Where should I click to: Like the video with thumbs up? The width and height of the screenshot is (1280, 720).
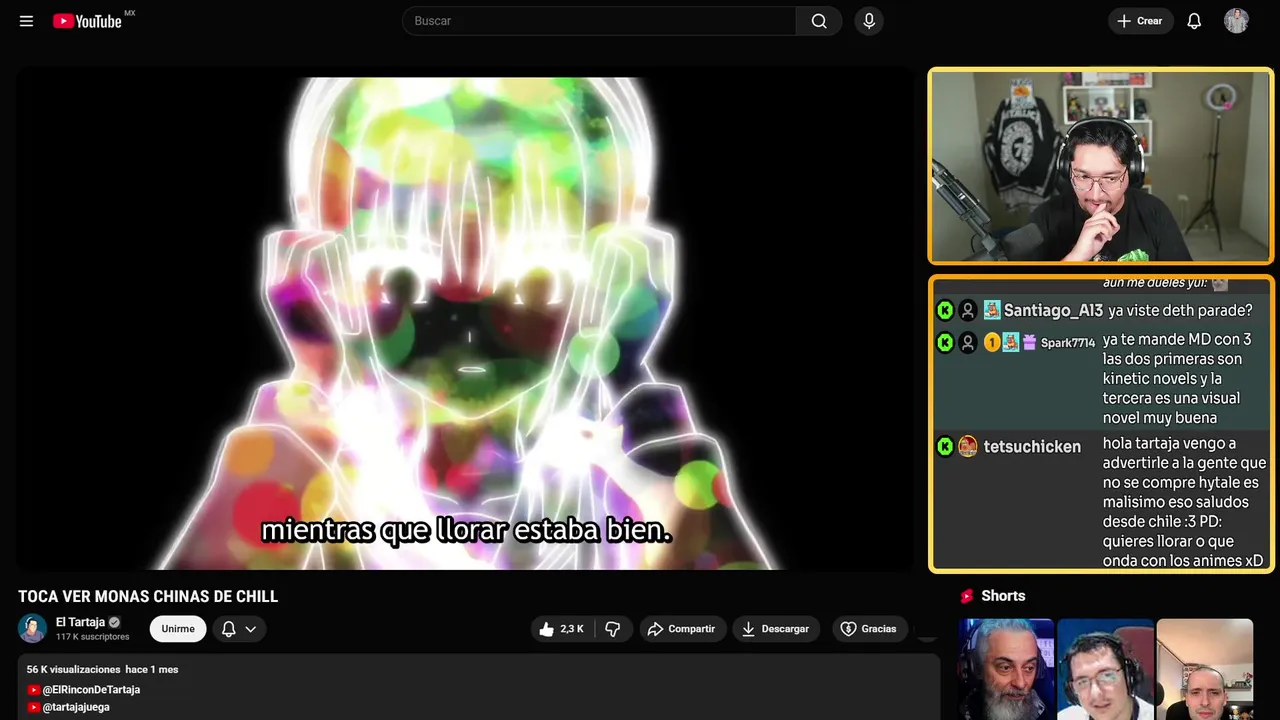(x=562, y=629)
